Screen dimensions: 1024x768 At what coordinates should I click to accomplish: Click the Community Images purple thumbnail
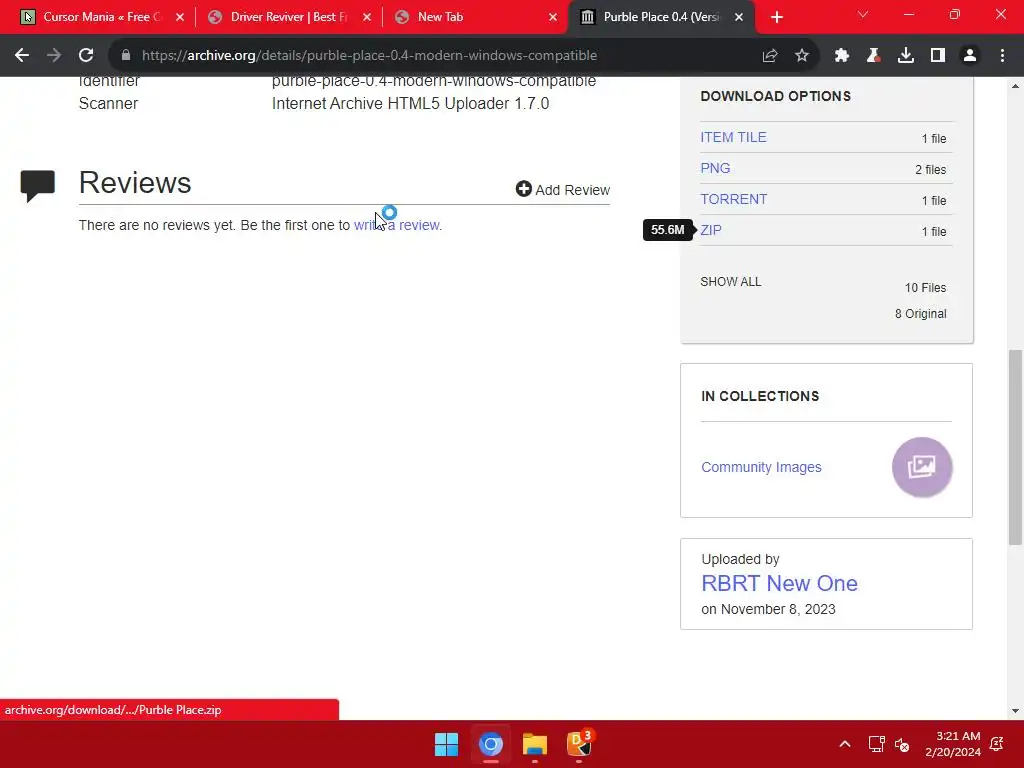pyautogui.click(x=921, y=467)
